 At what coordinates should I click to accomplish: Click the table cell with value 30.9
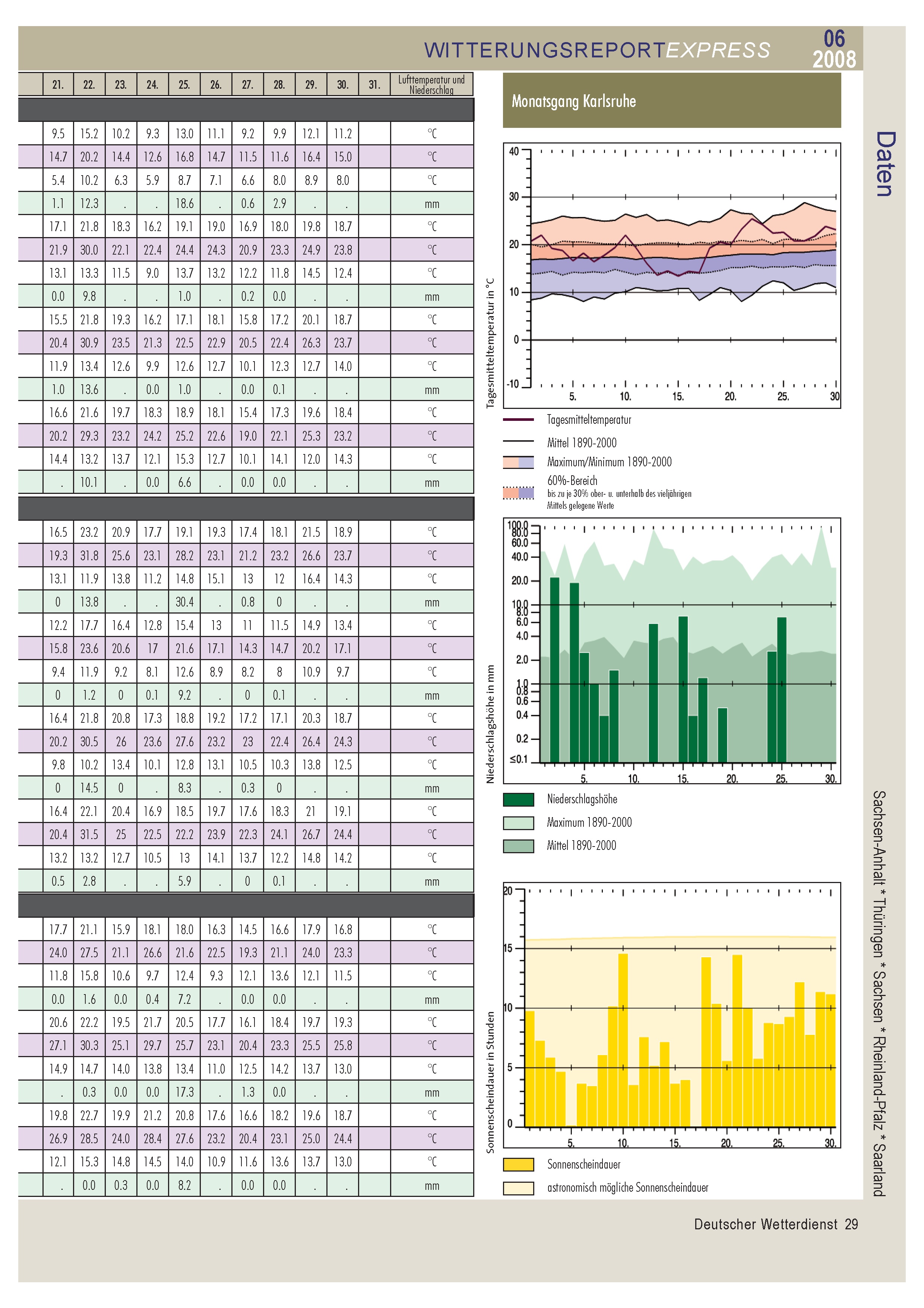click(x=89, y=343)
